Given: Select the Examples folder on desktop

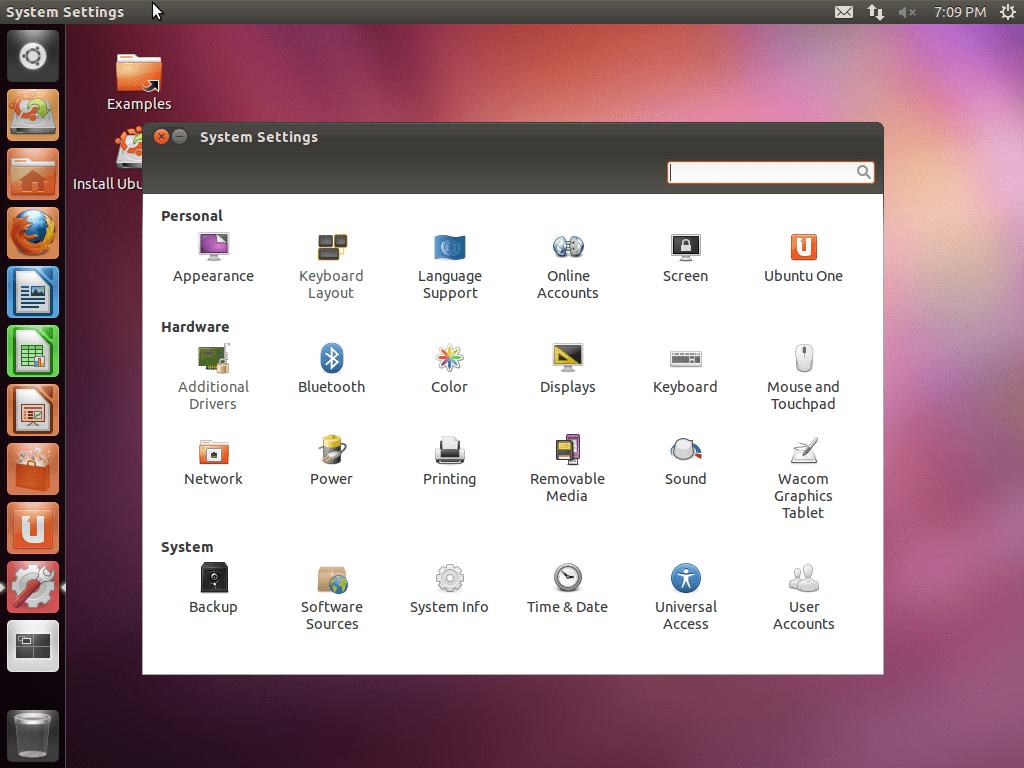Looking at the screenshot, I should [139, 82].
